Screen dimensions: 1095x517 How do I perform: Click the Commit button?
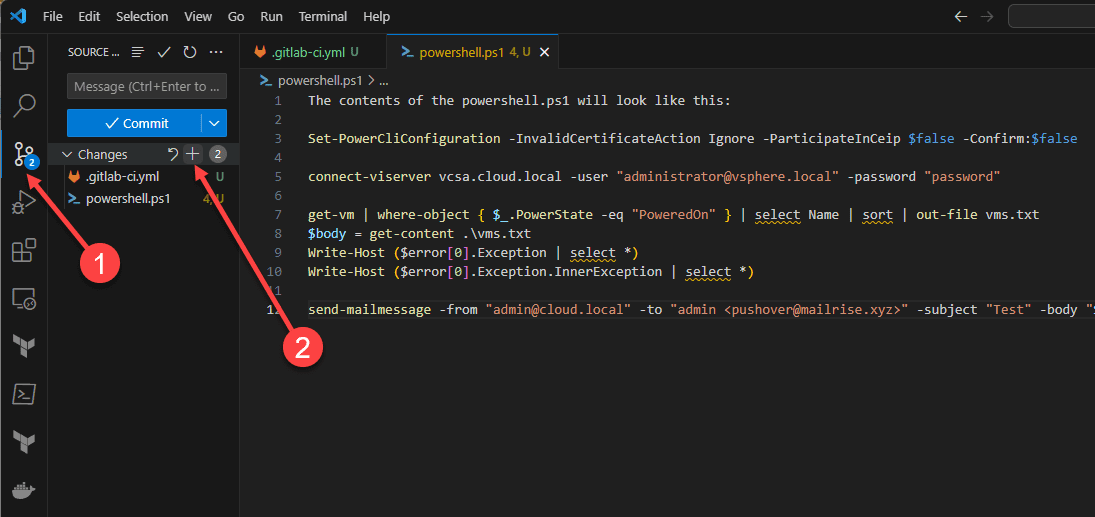point(134,123)
